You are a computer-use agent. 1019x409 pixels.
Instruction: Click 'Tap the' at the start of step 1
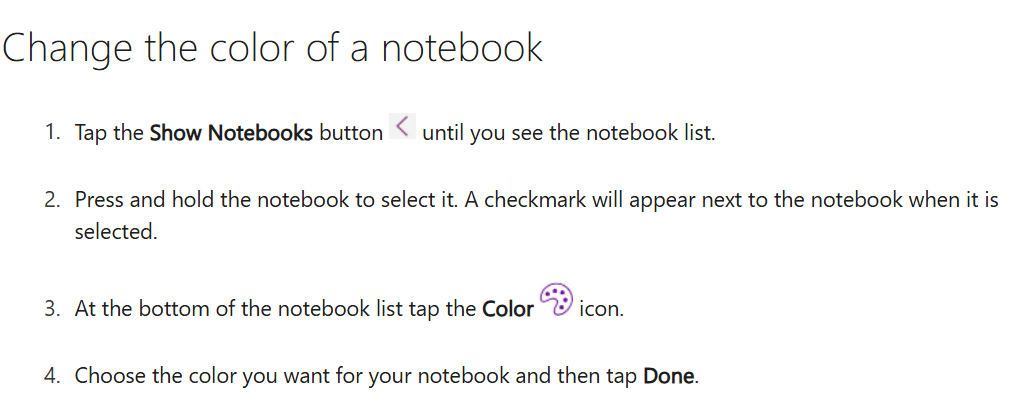click(109, 134)
